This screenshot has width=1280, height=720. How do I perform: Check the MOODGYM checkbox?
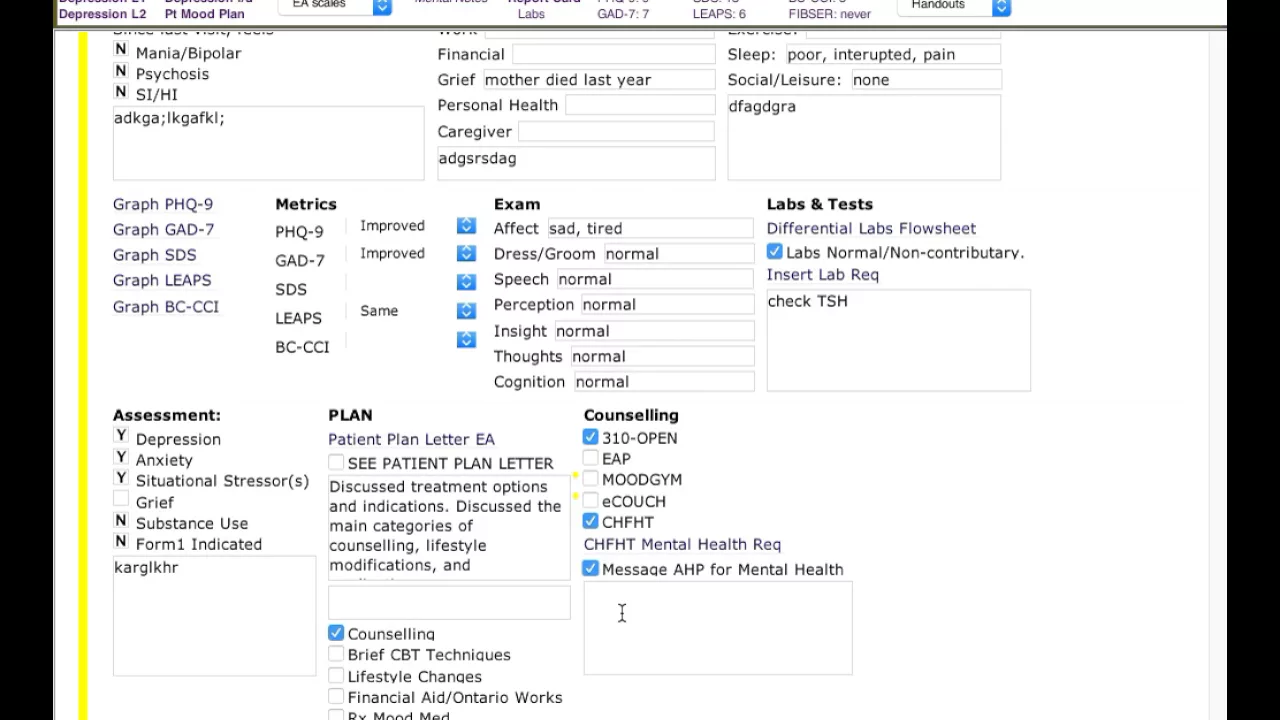coord(591,479)
